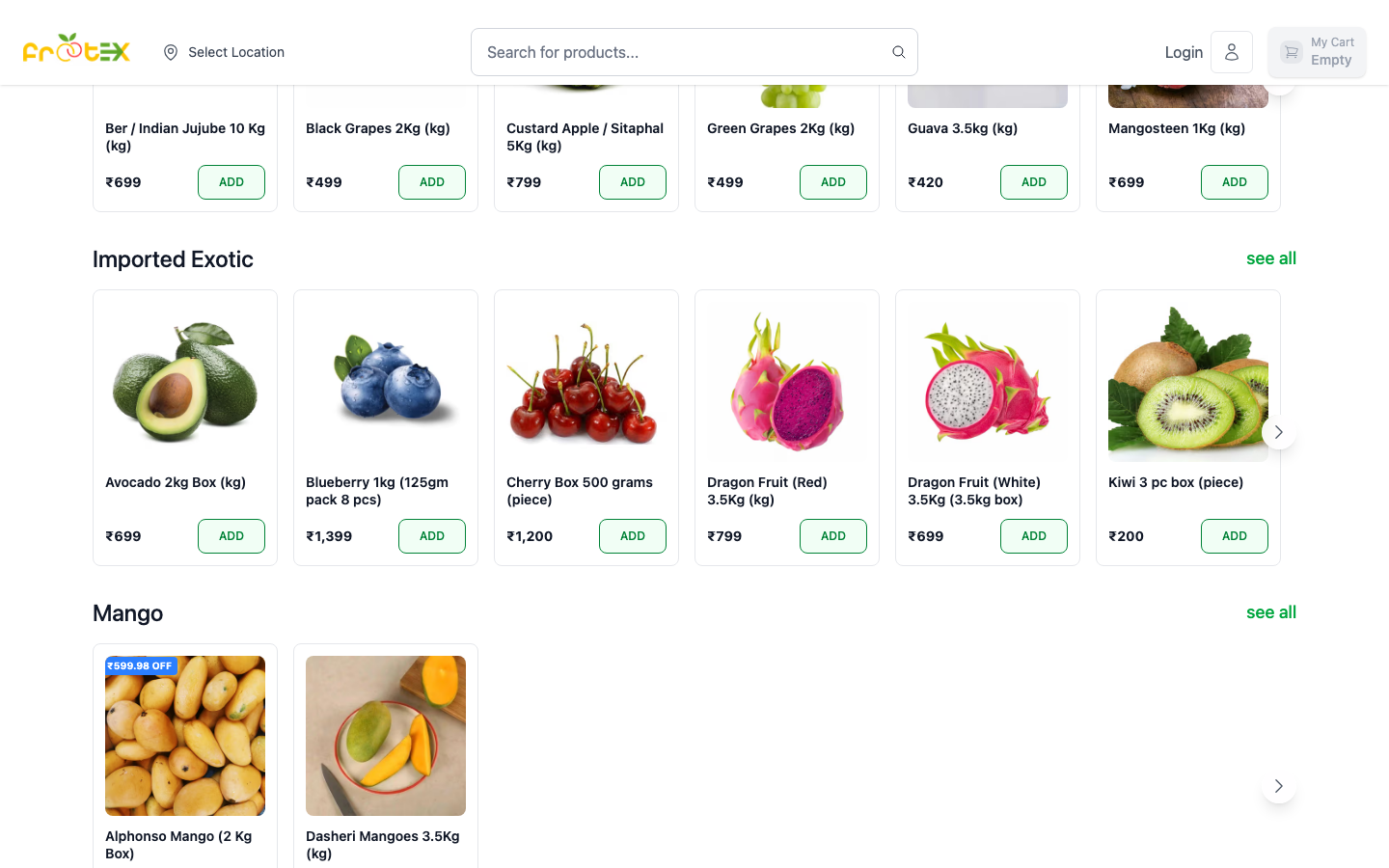Click the right arrow on the Imported Exotic carousel

click(1278, 432)
